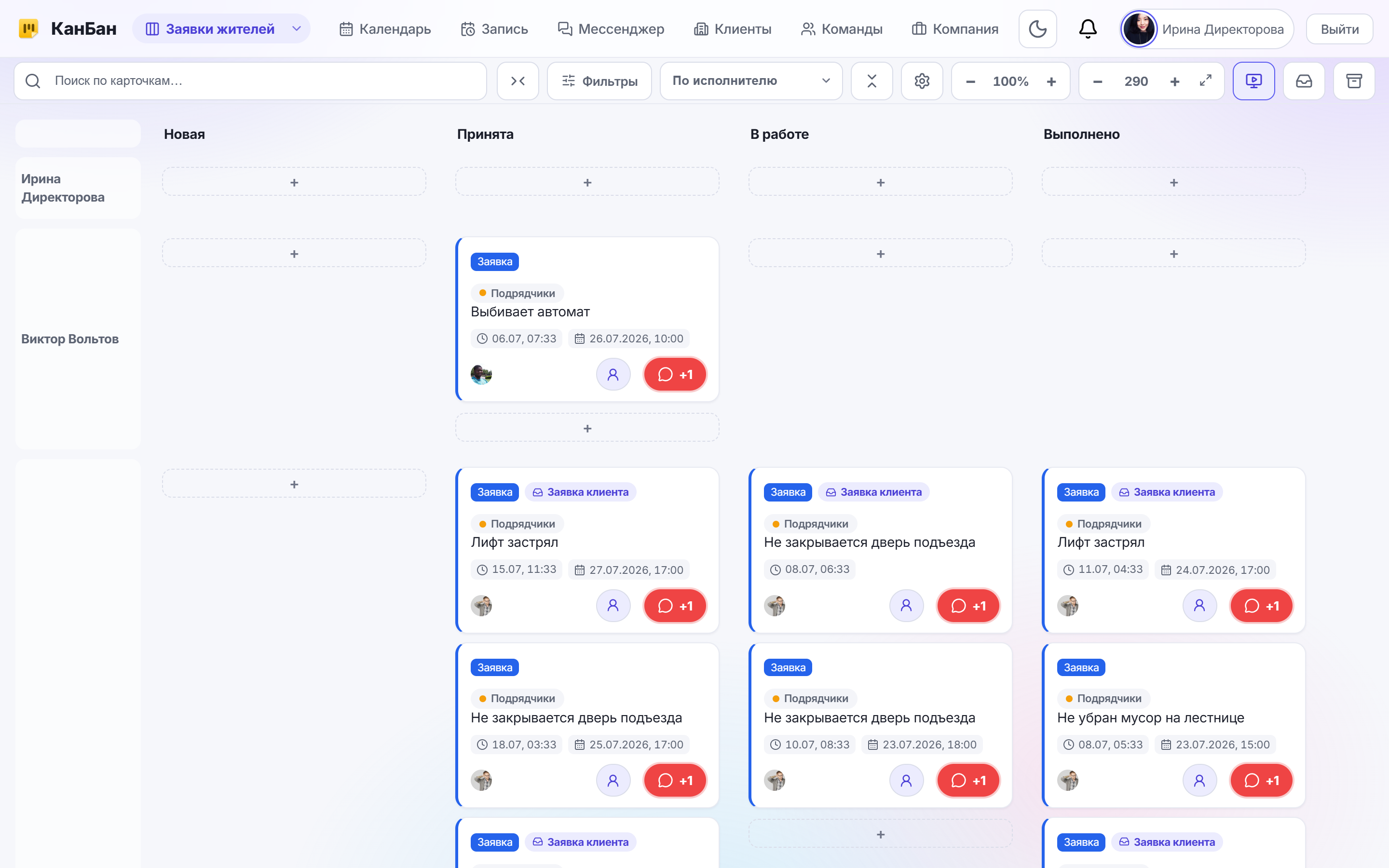The image size is (1389, 868).
Task: Open board settings gear icon
Action: tap(922, 81)
